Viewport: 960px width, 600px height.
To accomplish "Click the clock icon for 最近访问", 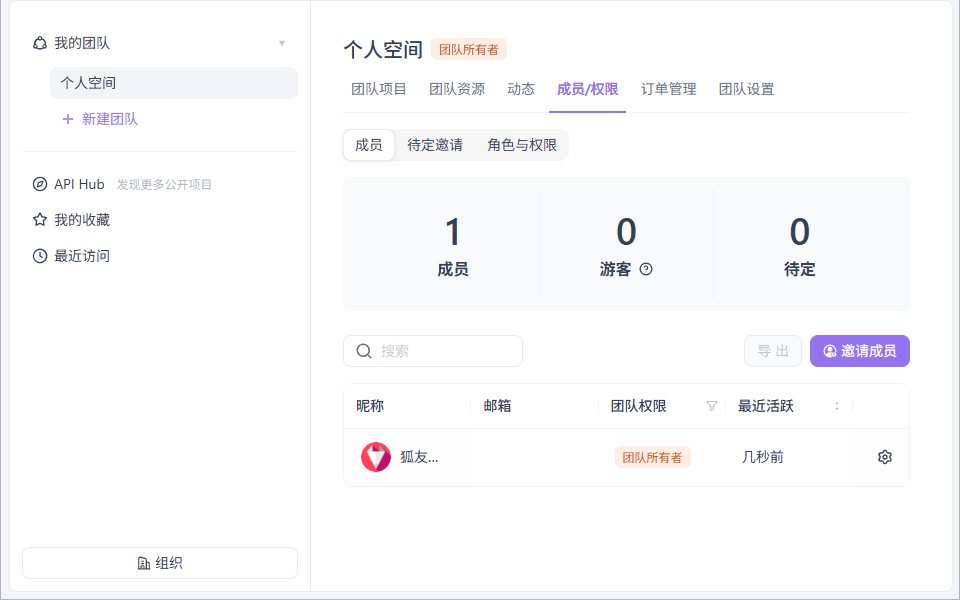I will (40, 256).
